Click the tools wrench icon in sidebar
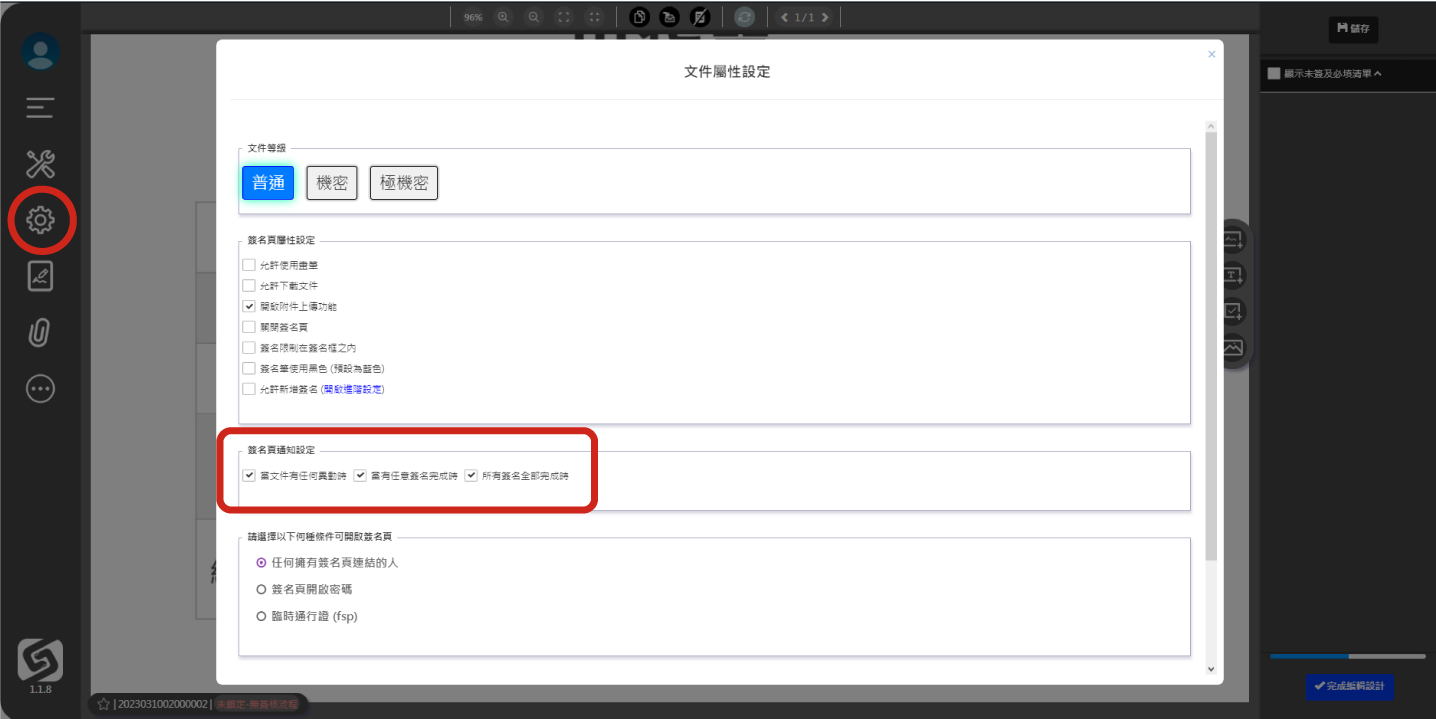 coord(41,164)
